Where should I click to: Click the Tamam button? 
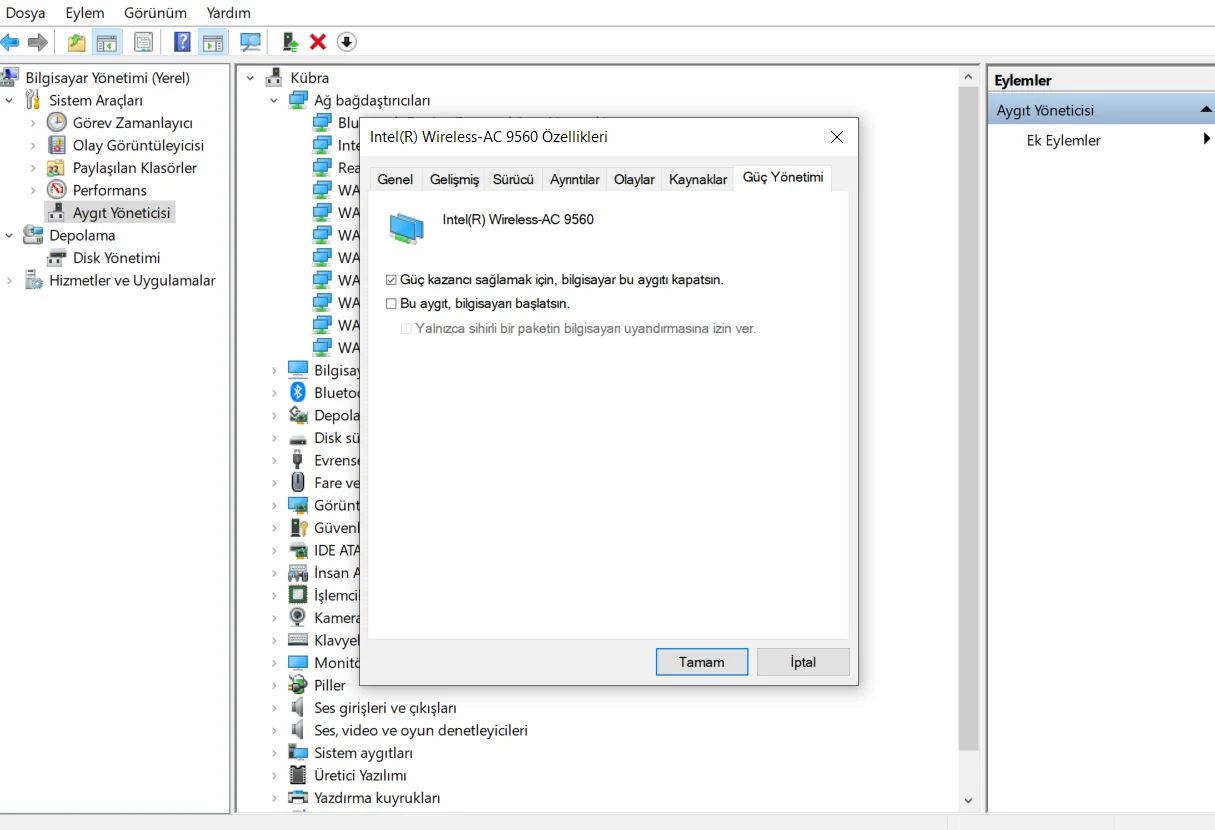[702, 662]
